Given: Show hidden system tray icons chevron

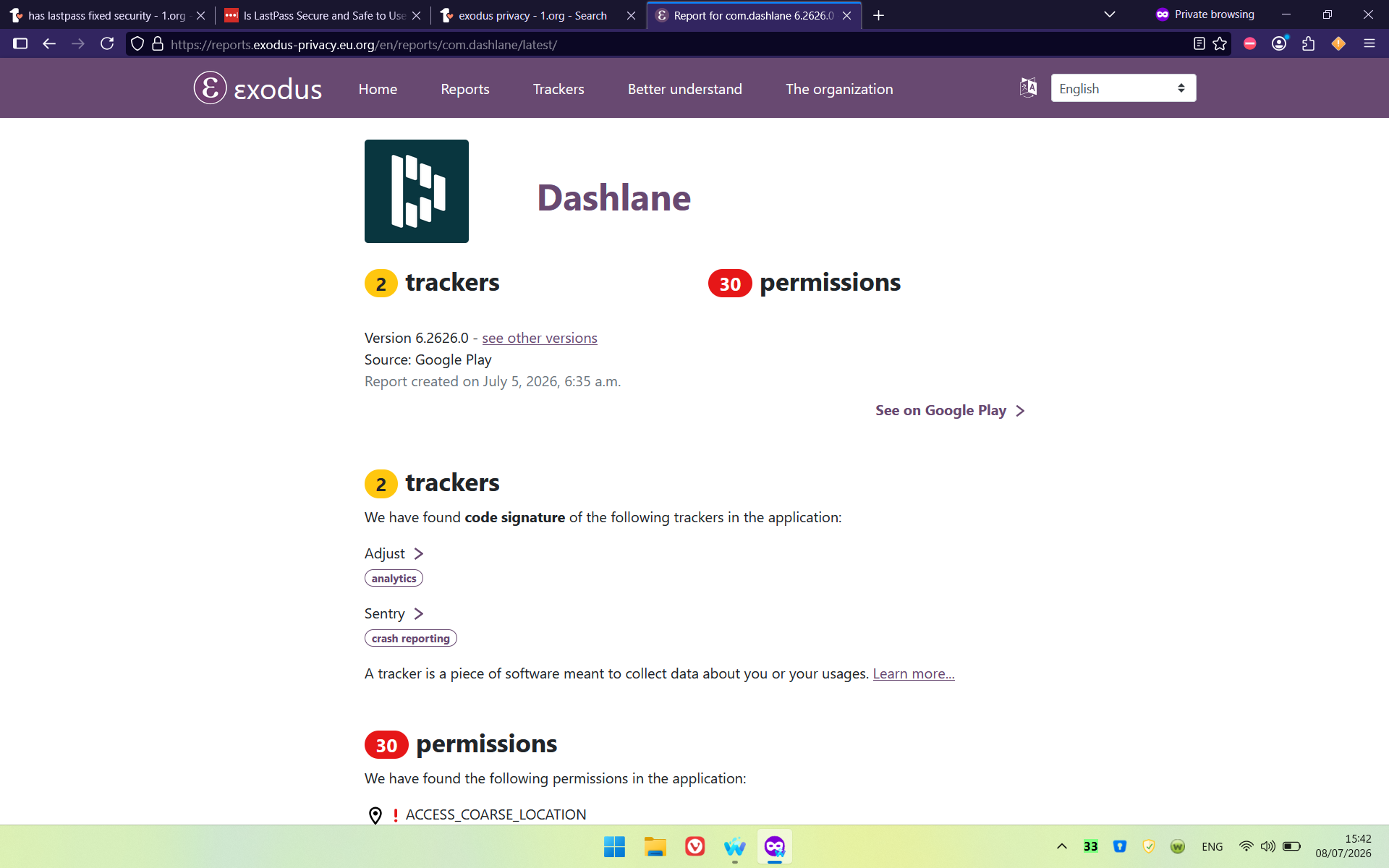Looking at the screenshot, I should coord(1061,846).
